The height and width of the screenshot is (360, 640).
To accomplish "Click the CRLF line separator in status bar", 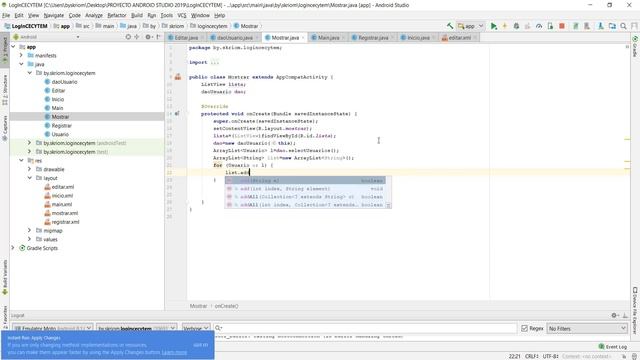I will pos(532,356).
